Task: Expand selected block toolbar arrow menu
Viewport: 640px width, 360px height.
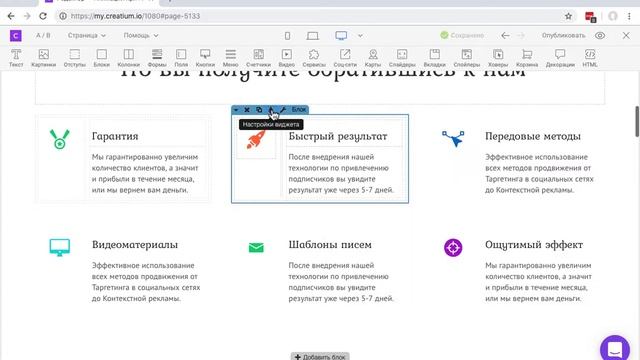Action: point(236,110)
